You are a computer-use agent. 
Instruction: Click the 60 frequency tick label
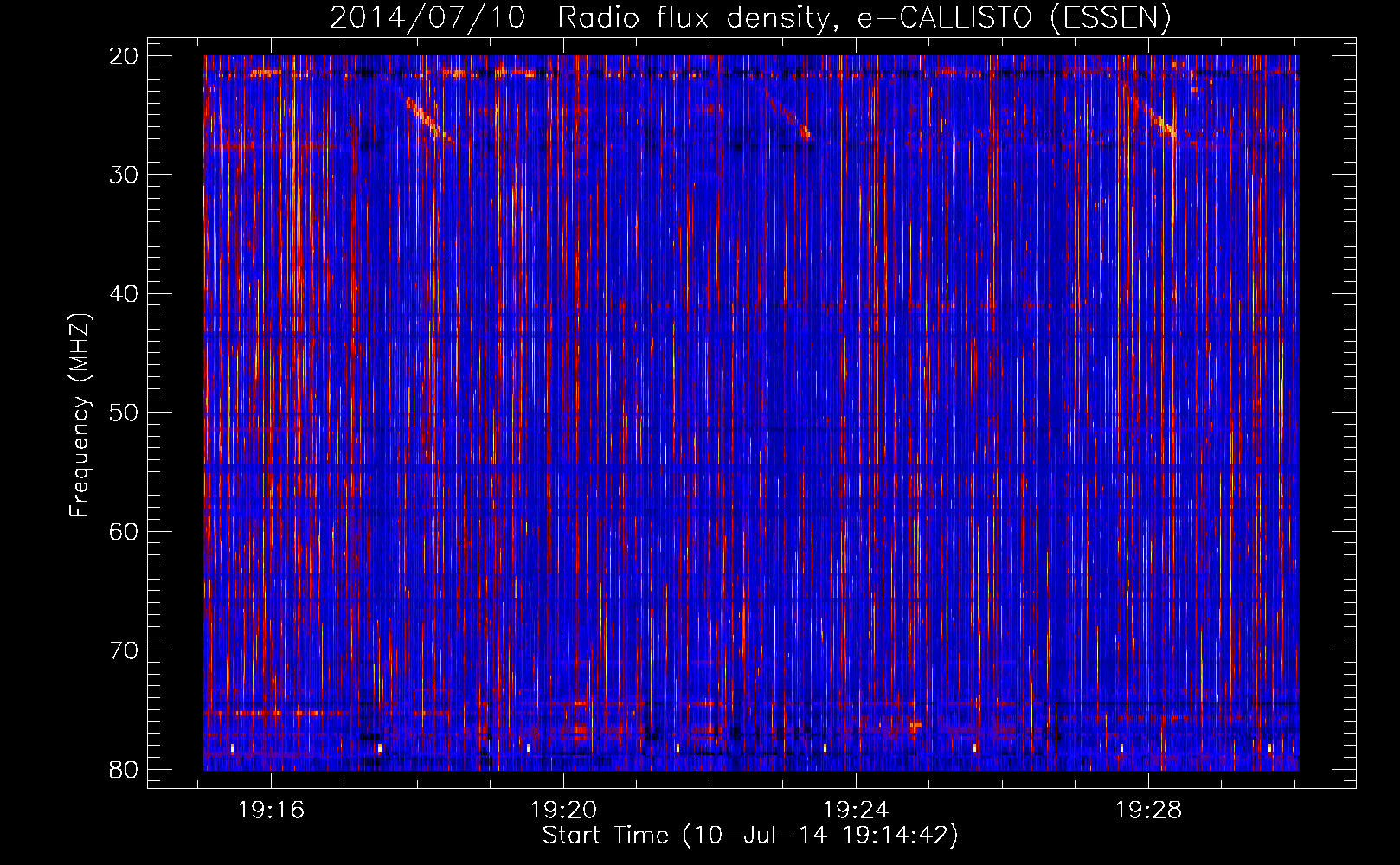point(125,531)
